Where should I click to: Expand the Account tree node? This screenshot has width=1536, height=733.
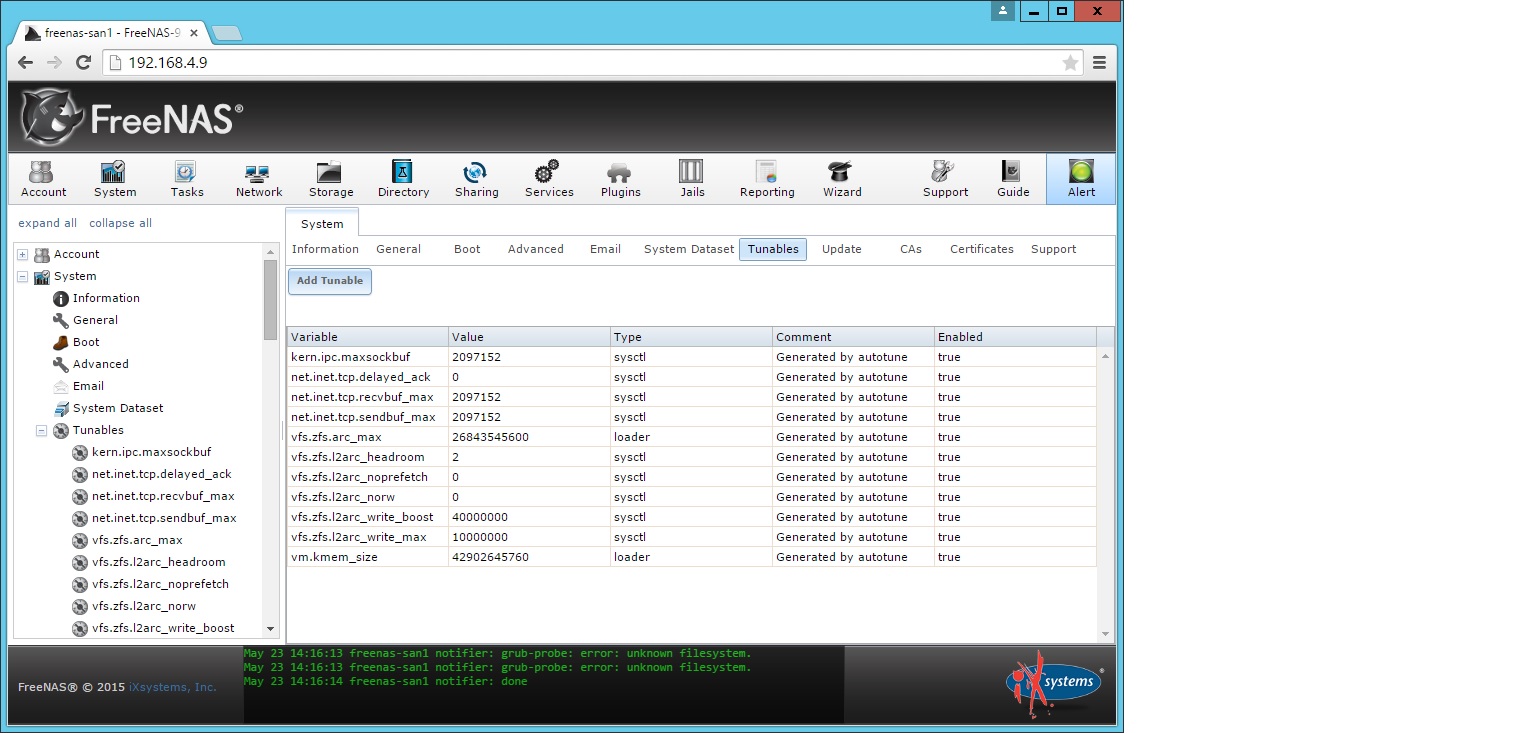(x=22, y=254)
